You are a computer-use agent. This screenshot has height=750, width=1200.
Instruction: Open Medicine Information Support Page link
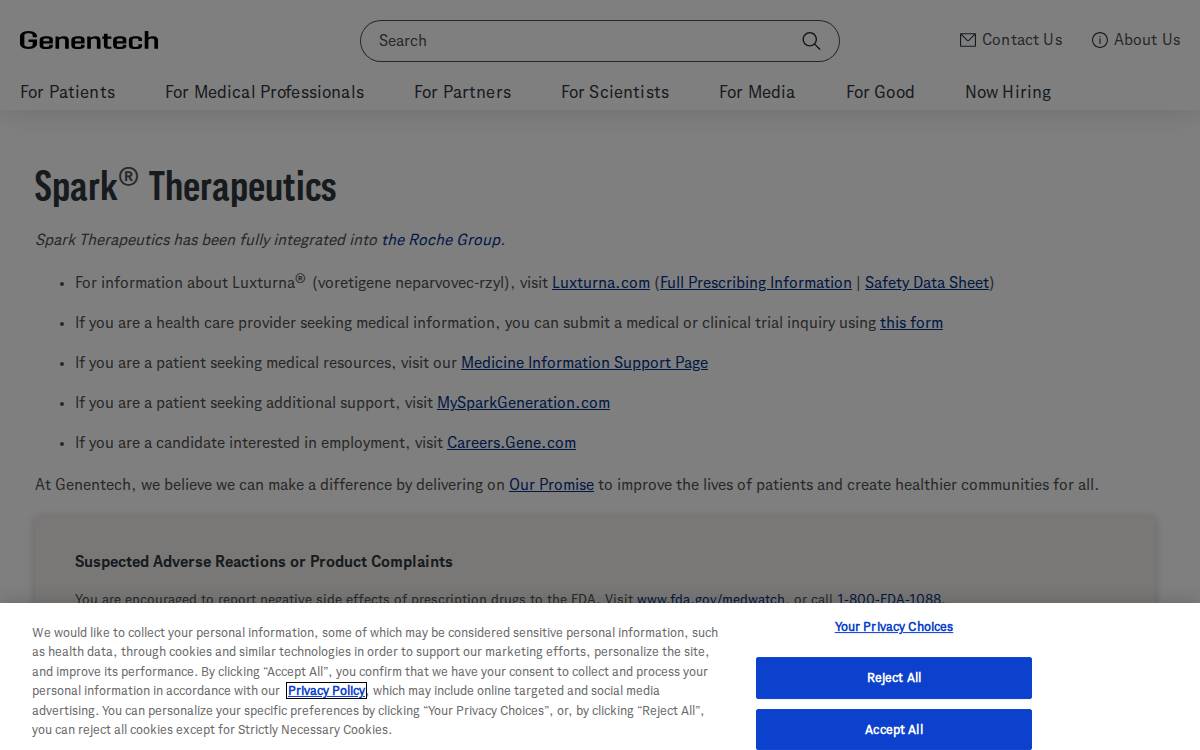584,363
